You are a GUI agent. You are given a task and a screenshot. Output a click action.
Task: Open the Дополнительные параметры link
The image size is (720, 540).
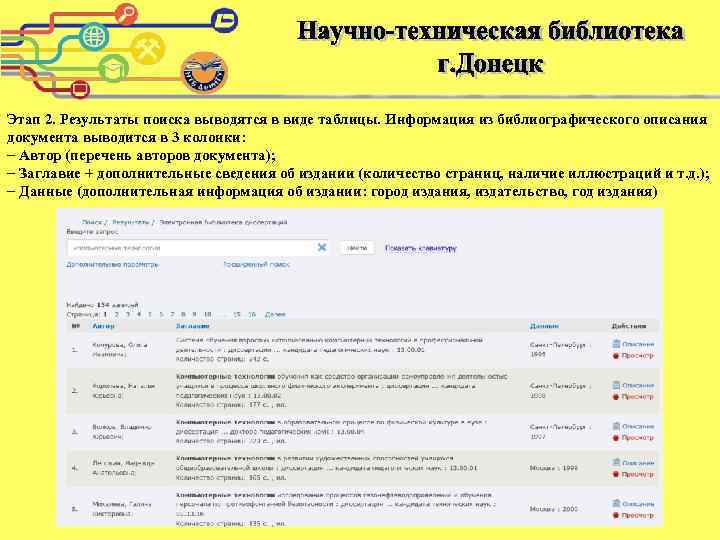(112, 264)
